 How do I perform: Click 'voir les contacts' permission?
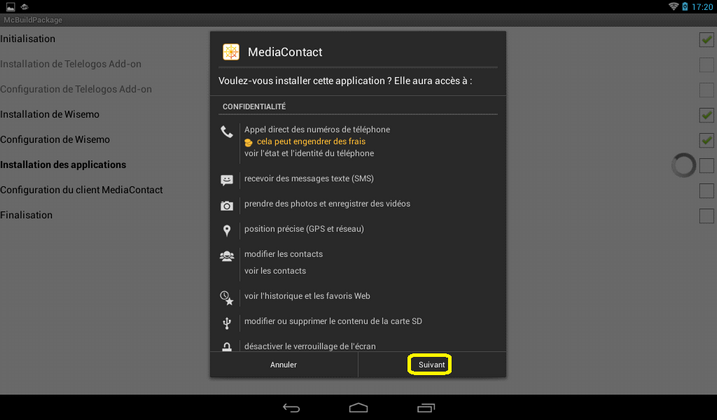click(x=275, y=271)
